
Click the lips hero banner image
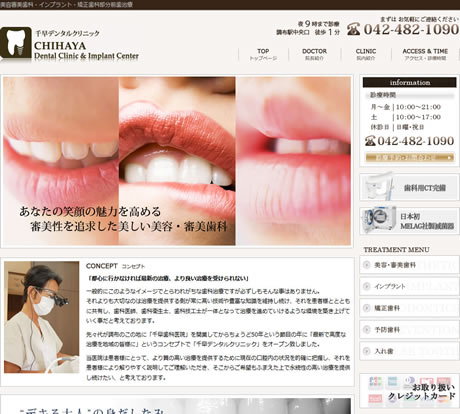point(177,161)
